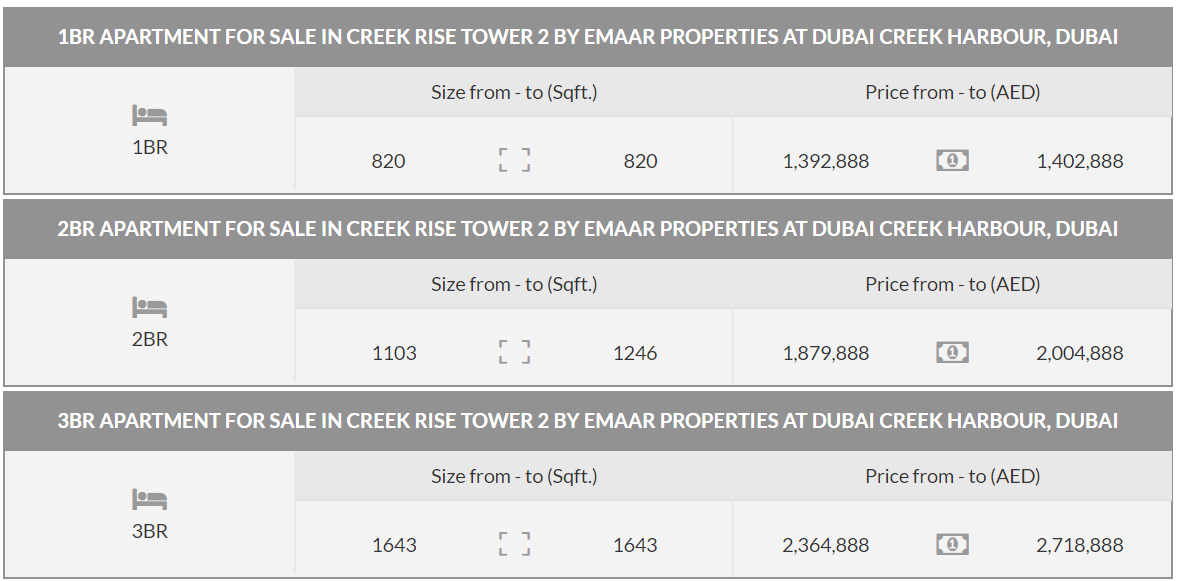Click the money icon in 3BR price row
The image size is (1179, 581).
(x=952, y=544)
